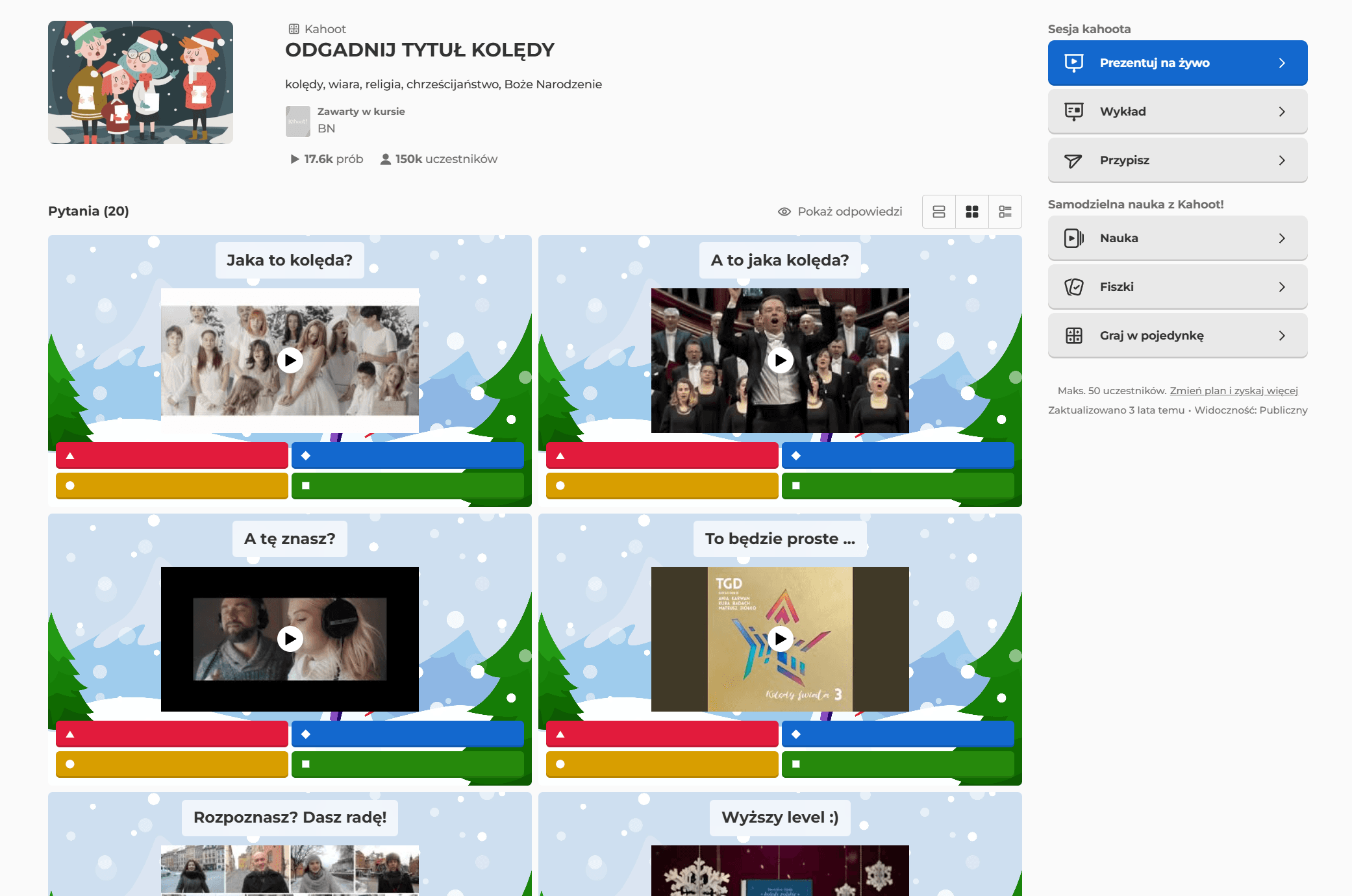Open the 'Rozpoznasz? Dasz radę!' video thumbnail
Screen dimensions: 1352x896
(x=290, y=870)
